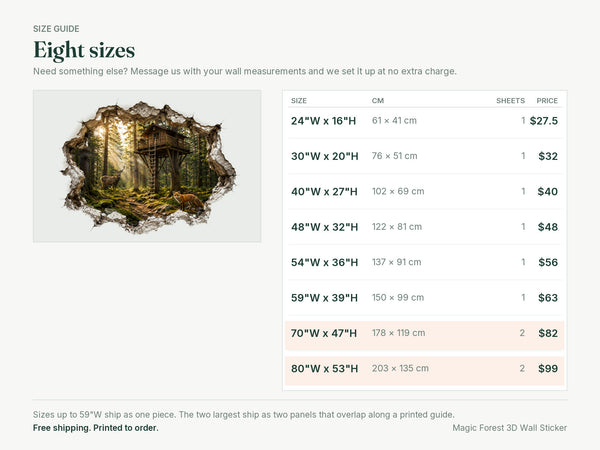The image size is (600, 450).
Task: Choose the 40"W x 27"H size
Action: pyautogui.click(x=425, y=191)
